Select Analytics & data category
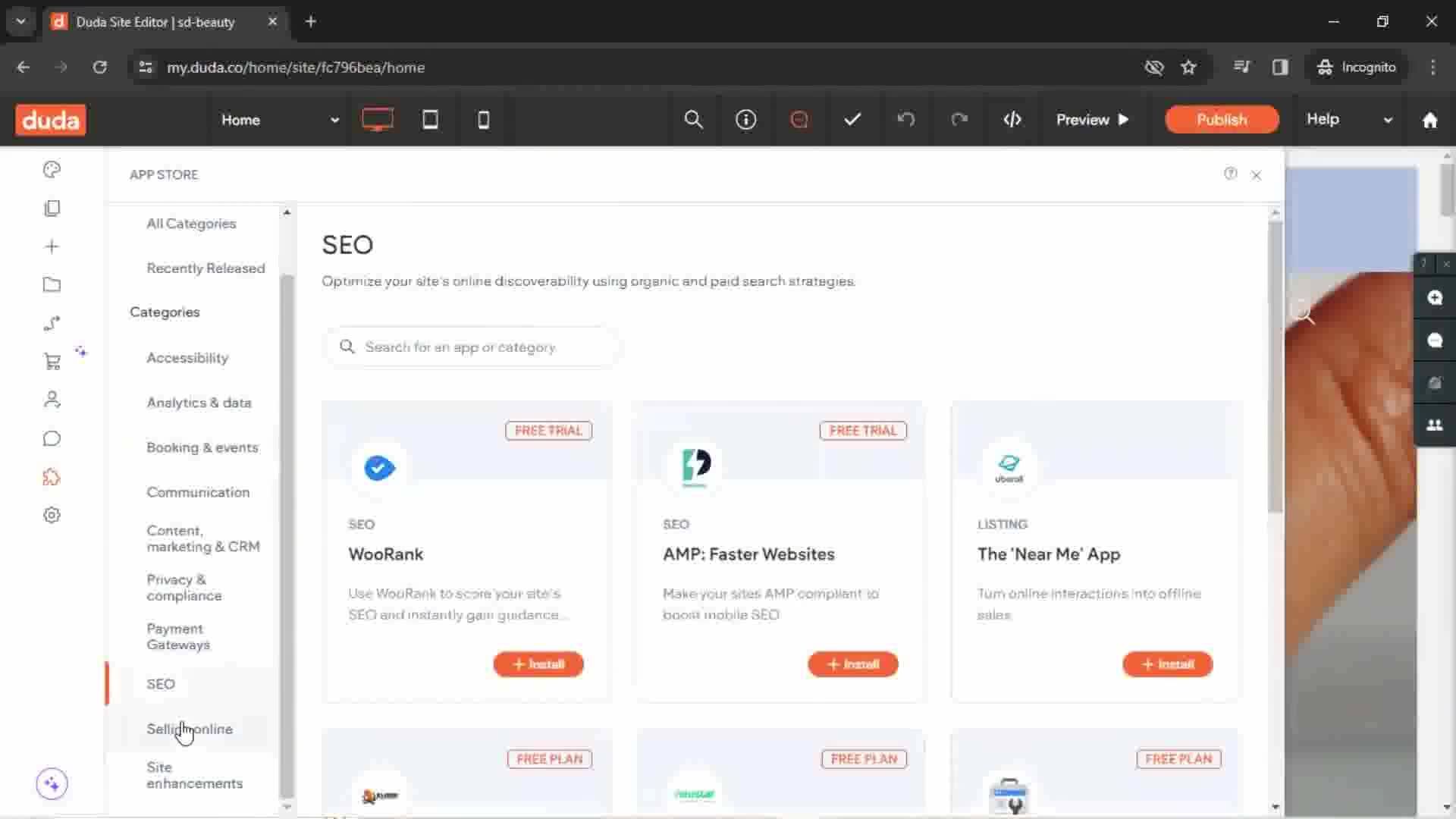This screenshot has width=1456, height=819. pyautogui.click(x=199, y=403)
